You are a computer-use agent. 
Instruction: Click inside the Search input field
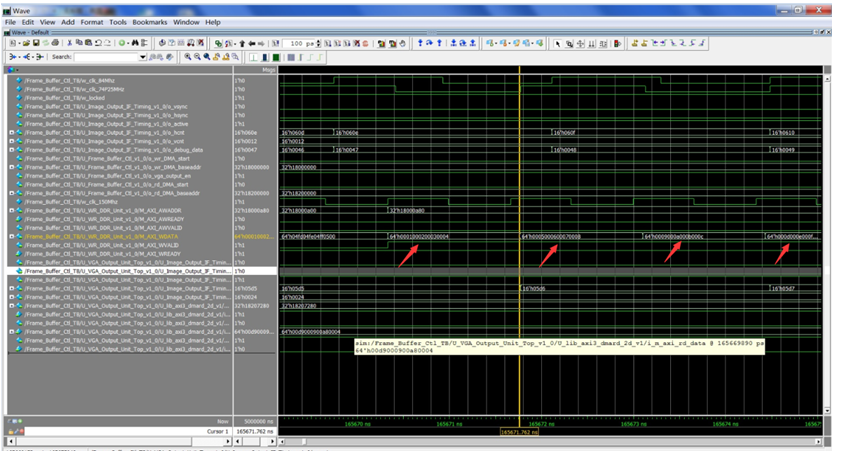[107, 57]
